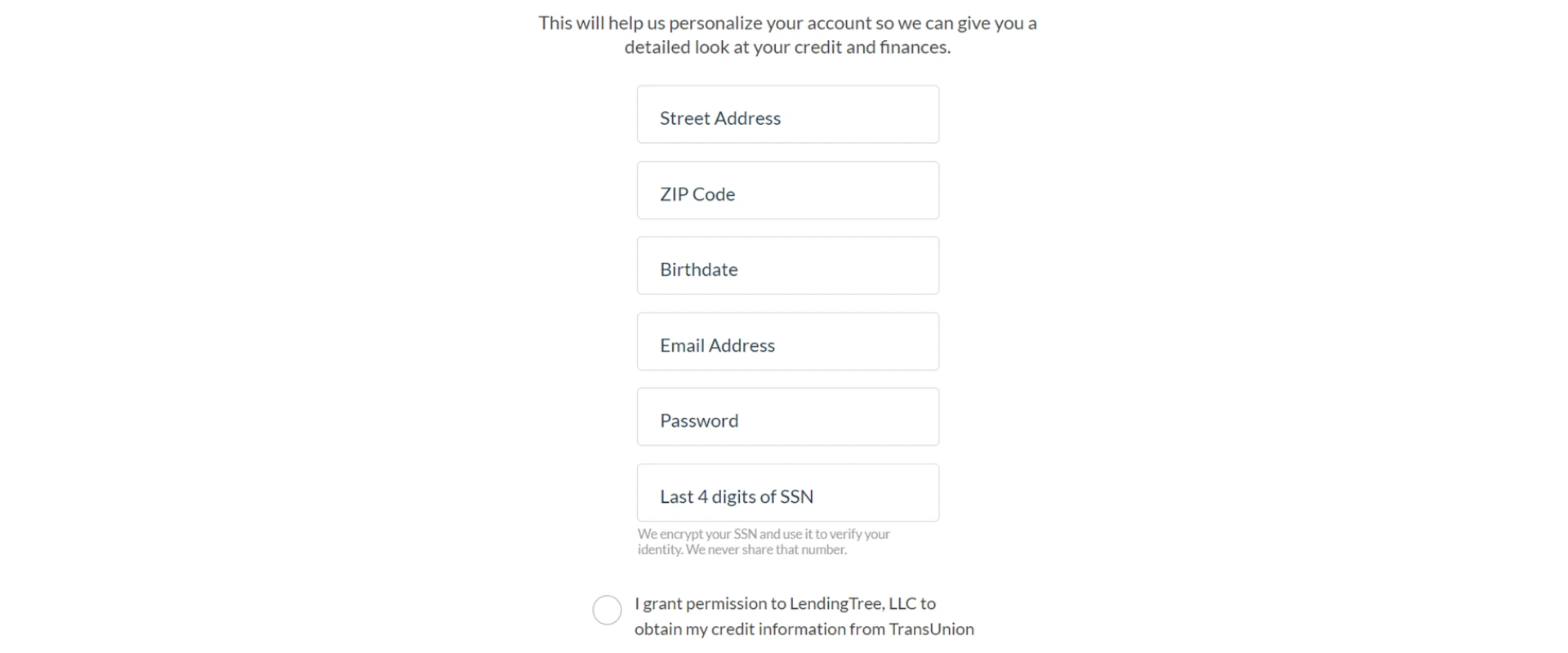The width and height of the screenshot is (1568, 653).
Task: Select the Password entry field
Action: click(x=786, y=416)
